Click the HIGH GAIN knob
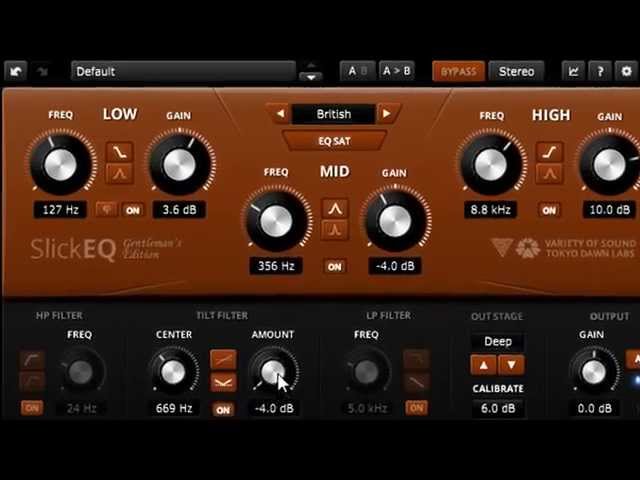The image size is (640, 480). click(610, 164)
